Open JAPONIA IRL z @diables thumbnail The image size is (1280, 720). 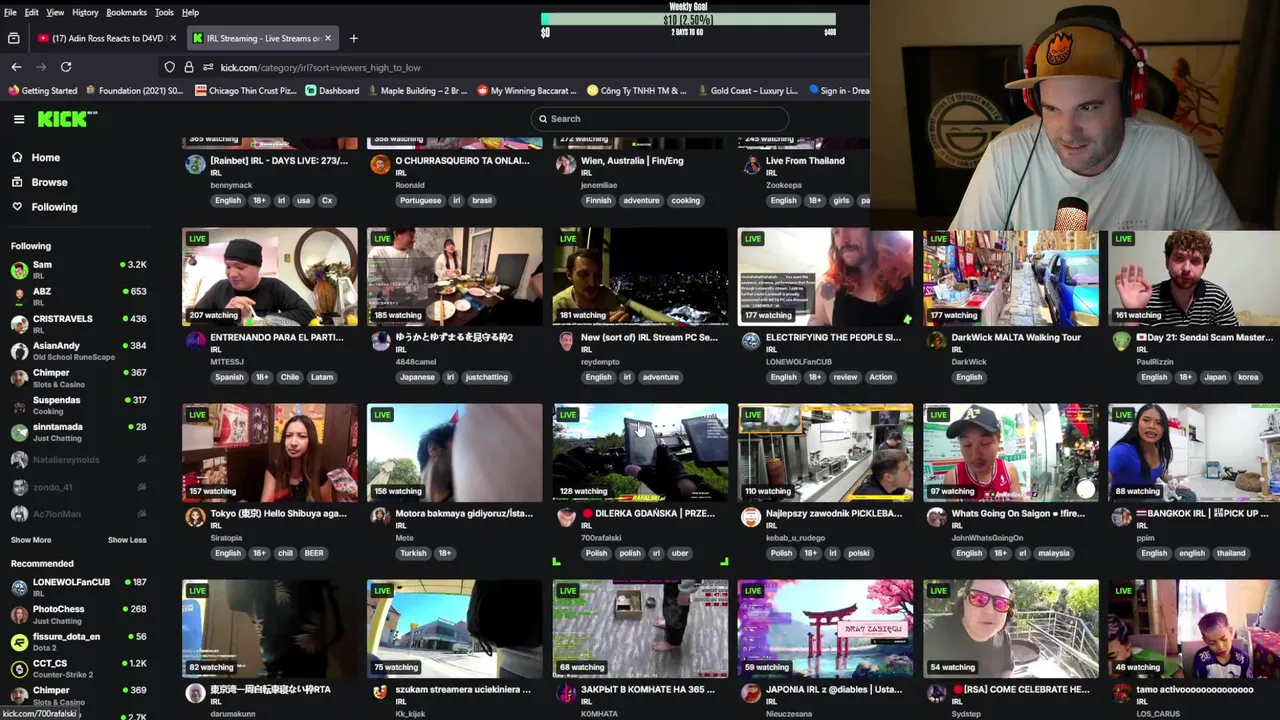point(826,629)
